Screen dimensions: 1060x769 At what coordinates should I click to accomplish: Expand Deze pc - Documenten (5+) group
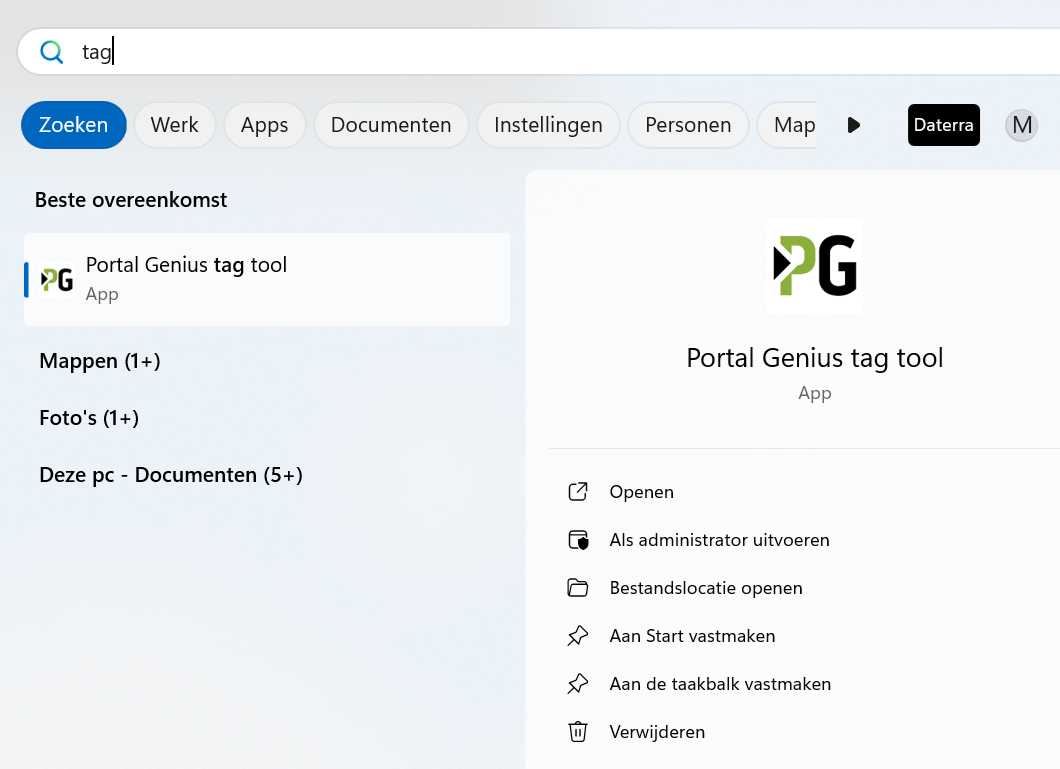point(171,475)
